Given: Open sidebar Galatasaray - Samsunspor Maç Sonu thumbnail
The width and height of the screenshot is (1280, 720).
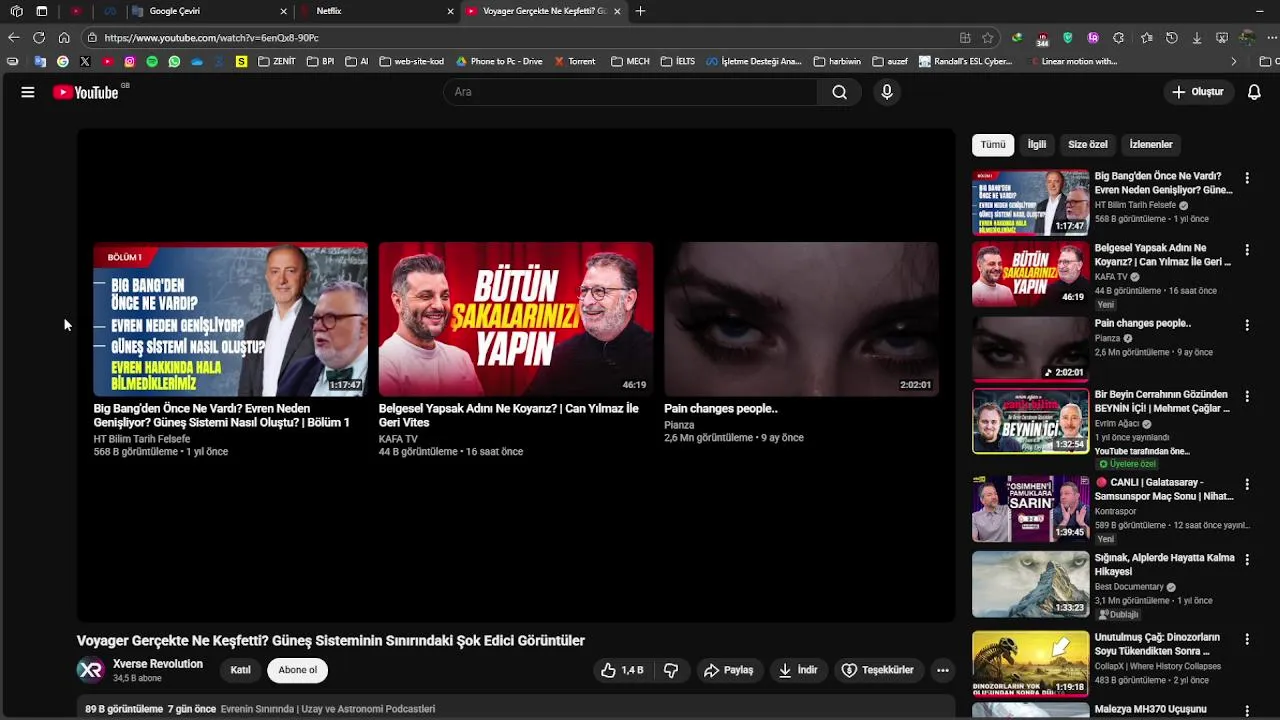Looking at the screenshot, I should point(1030,509).
